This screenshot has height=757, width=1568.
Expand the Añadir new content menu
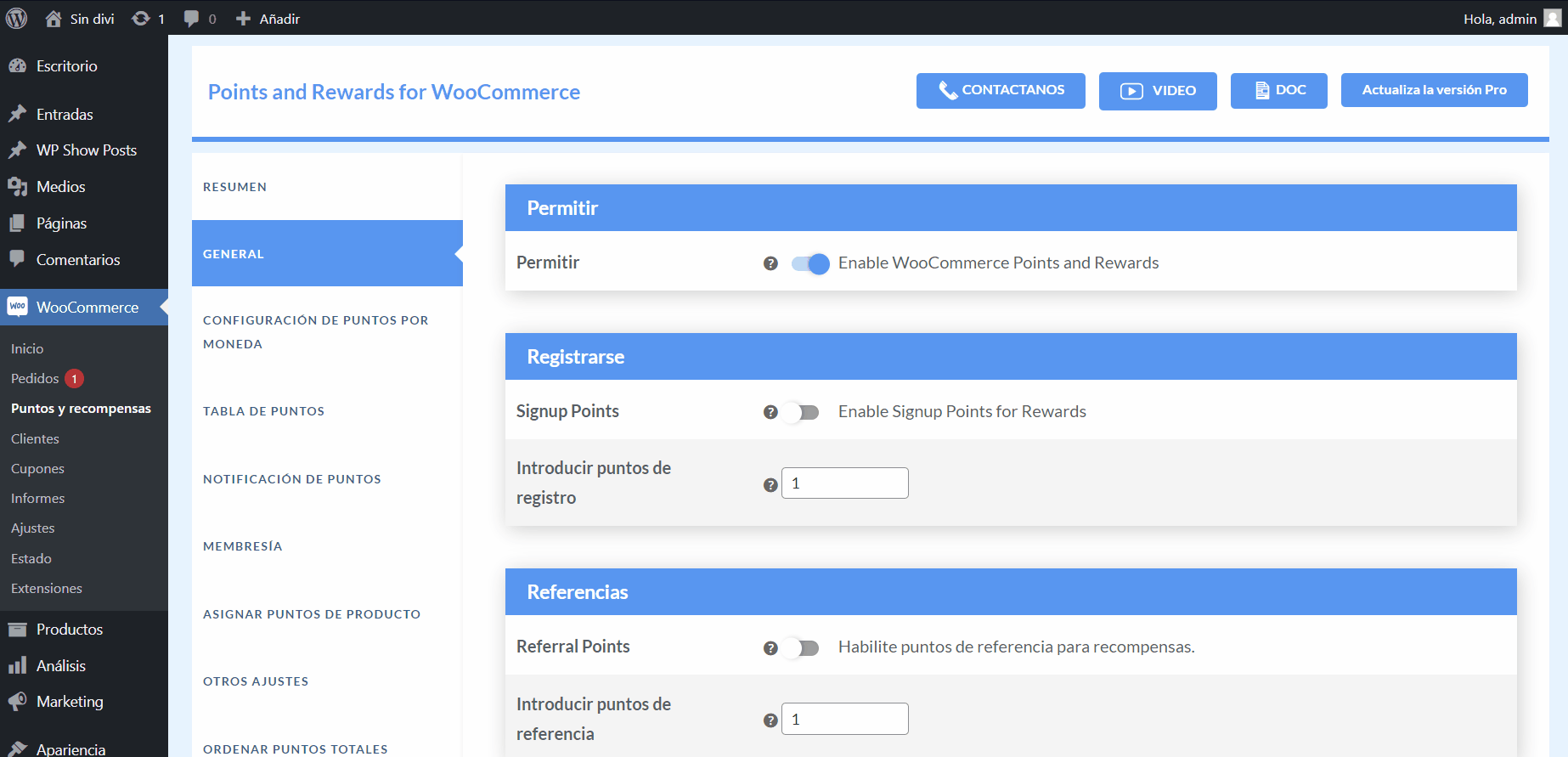click(x=268, y=19)
